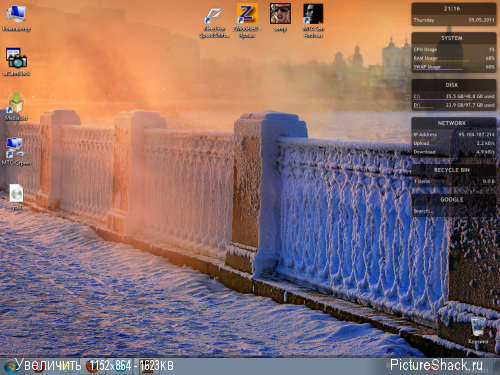Click the C: drive usage bar

(x=443, y=99)
